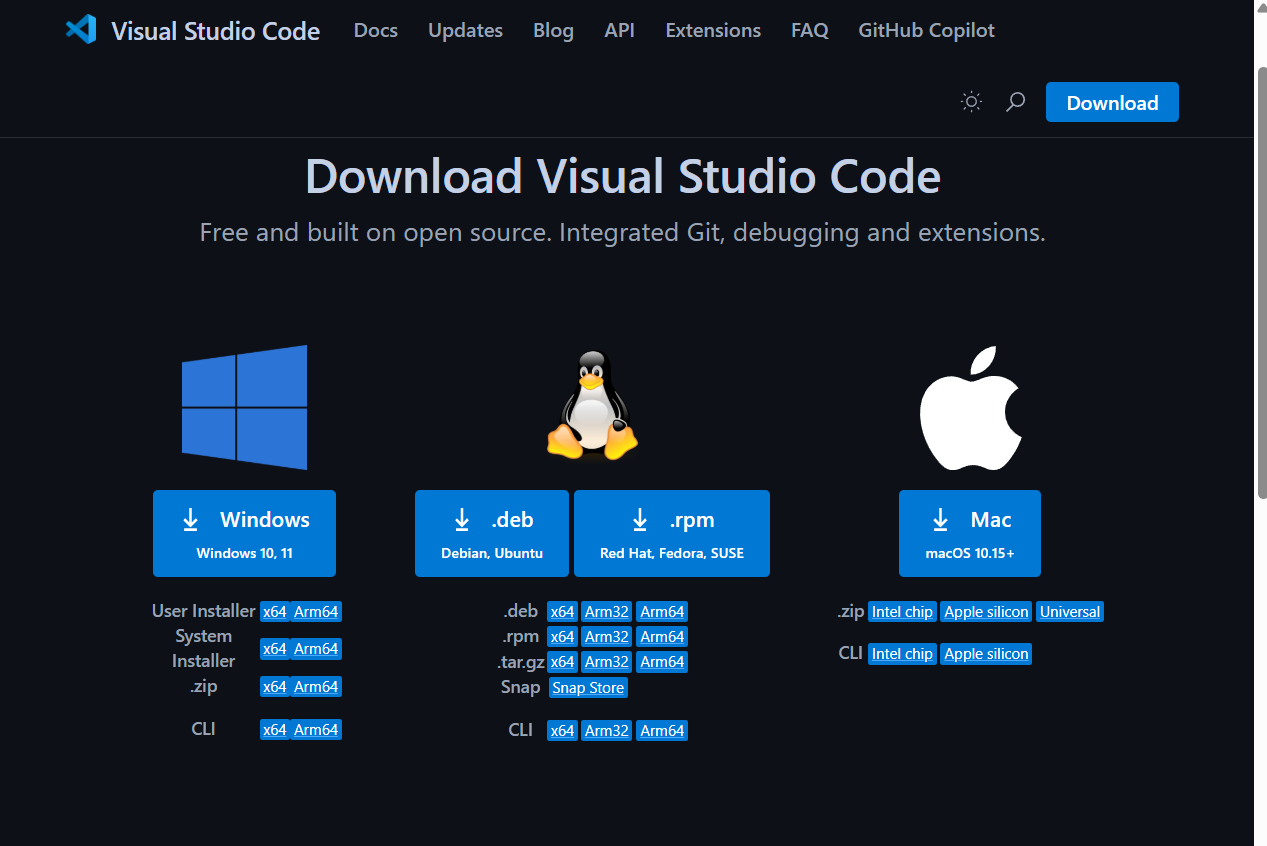Choose Mac .zip Universal link
Screen dimensions: 1267x846
point(1069,612)
